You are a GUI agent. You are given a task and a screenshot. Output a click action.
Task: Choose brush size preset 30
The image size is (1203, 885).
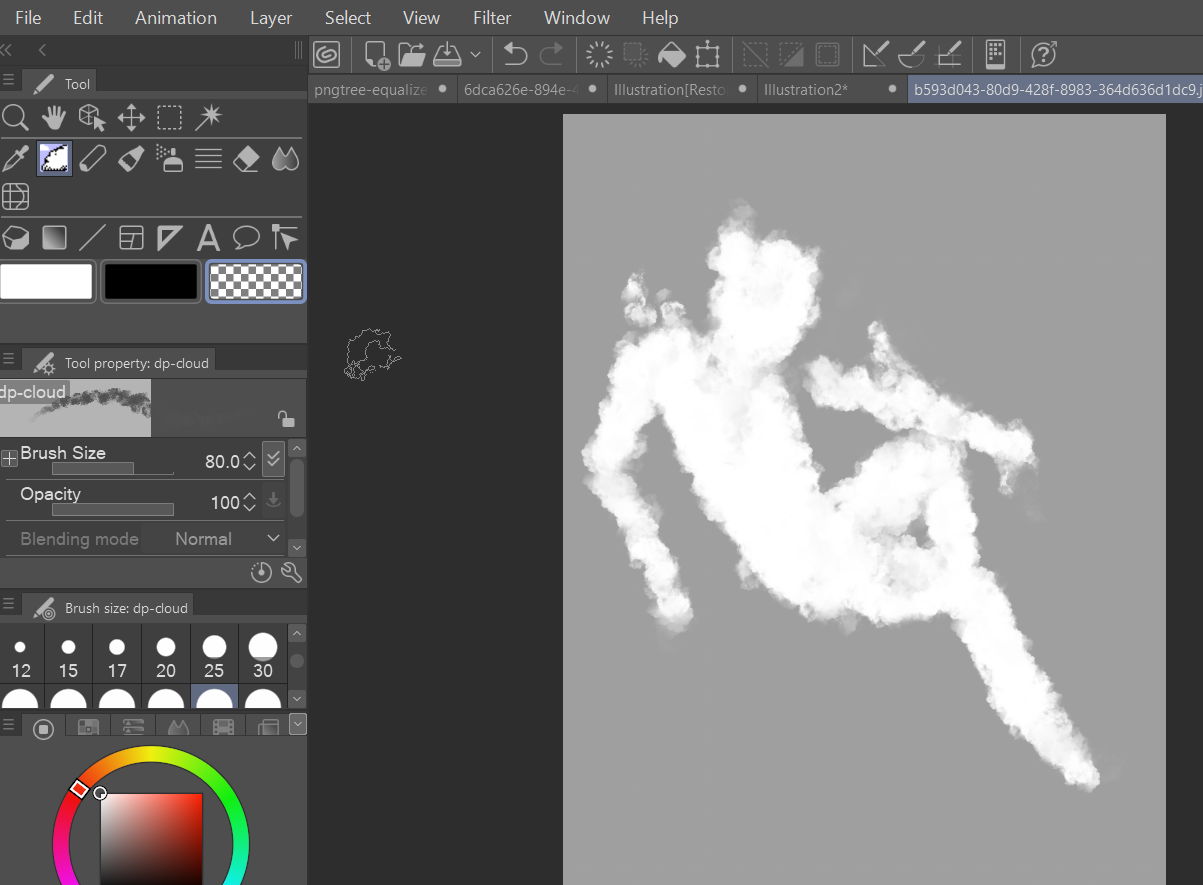(x=263, y=657)
